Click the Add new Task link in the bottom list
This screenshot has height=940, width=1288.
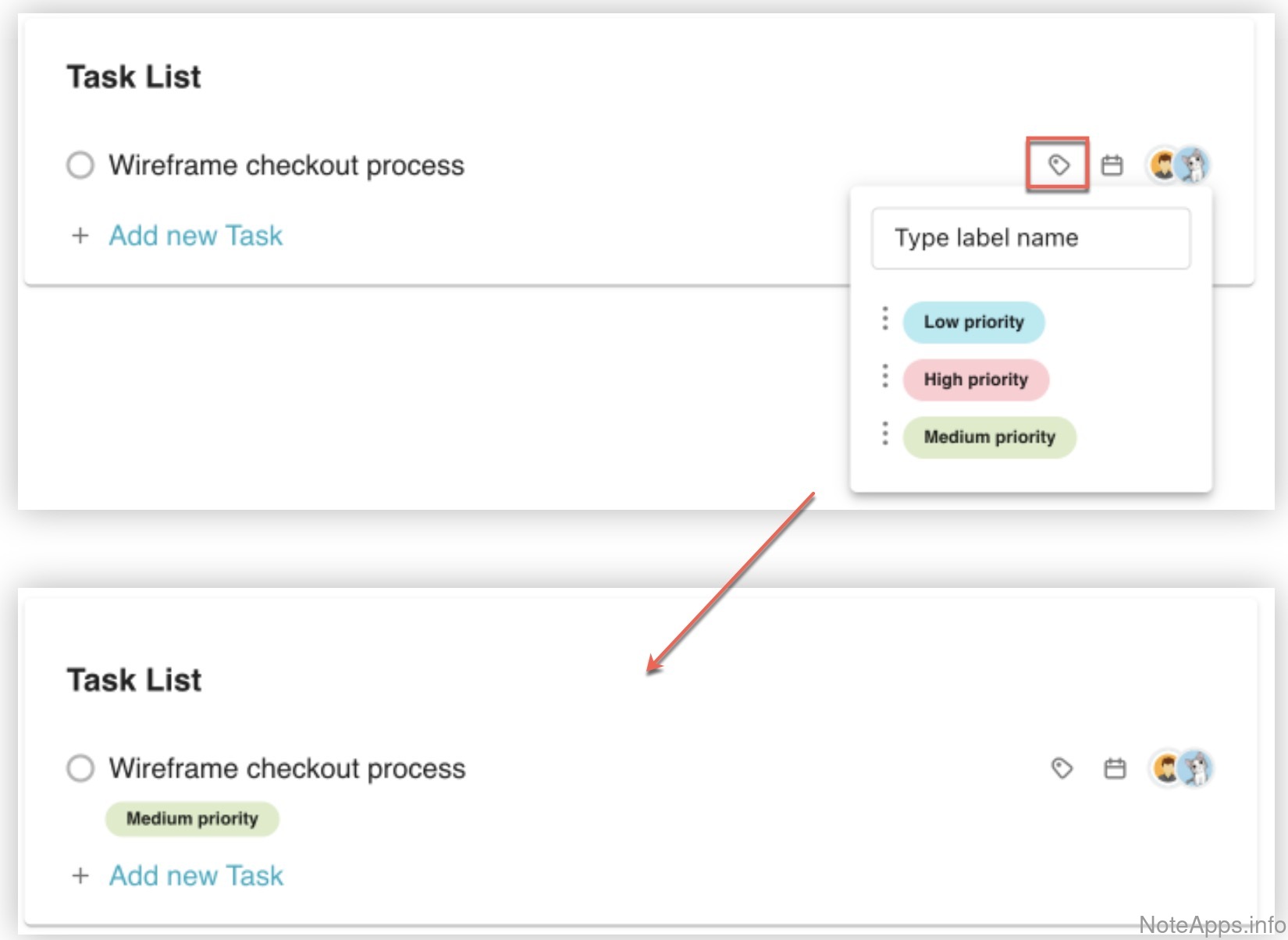click(x=196, y=876)
